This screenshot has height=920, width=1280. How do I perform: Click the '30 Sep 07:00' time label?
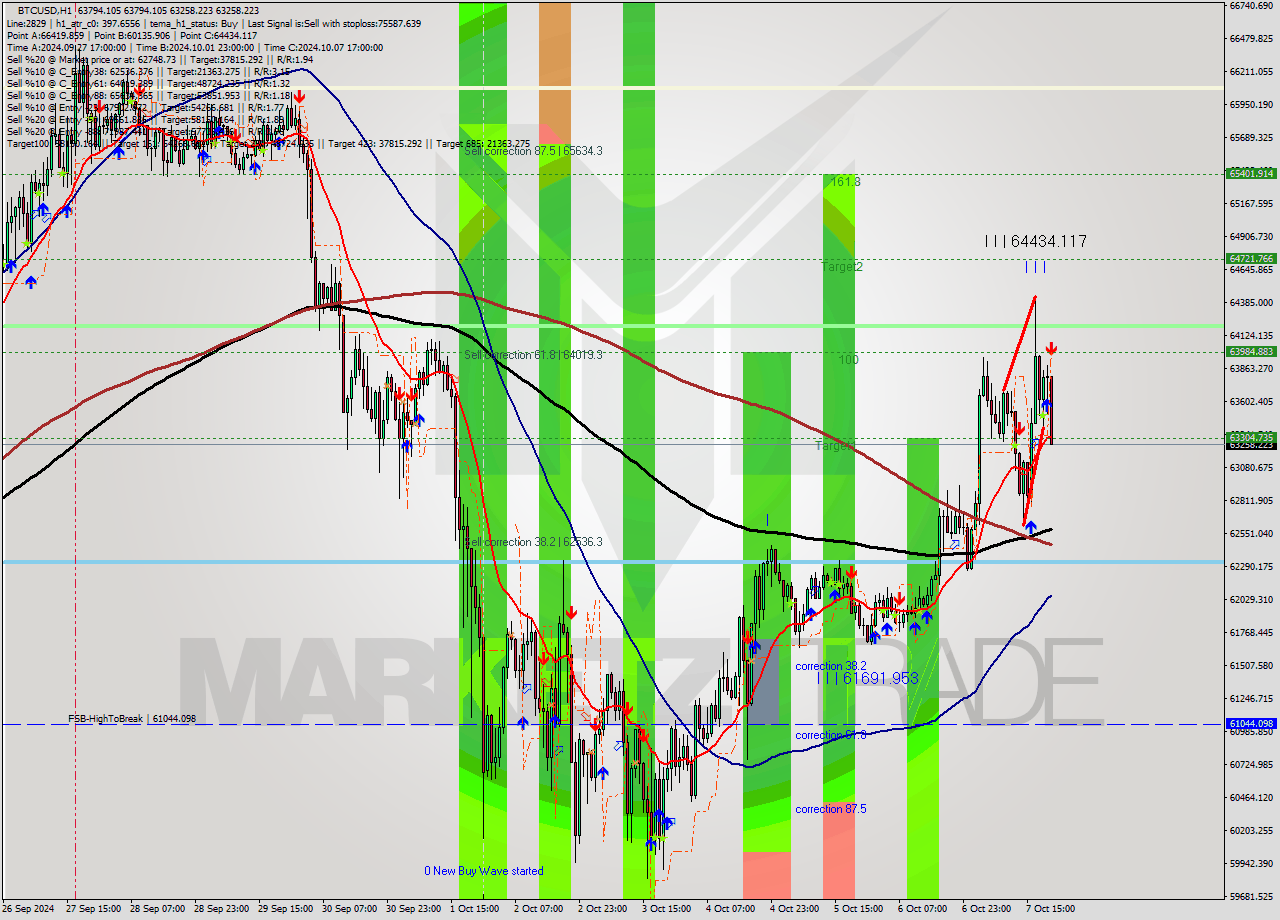pos(351,909)
